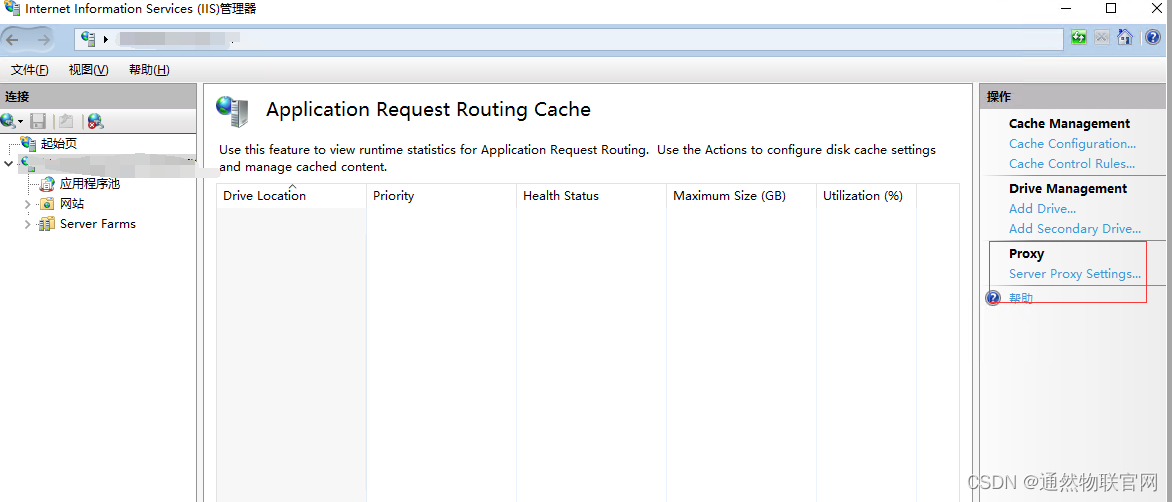Viewport: 1172px width, 502px height.
Task: Select 起始页 start page in tree
Action: 58,143
